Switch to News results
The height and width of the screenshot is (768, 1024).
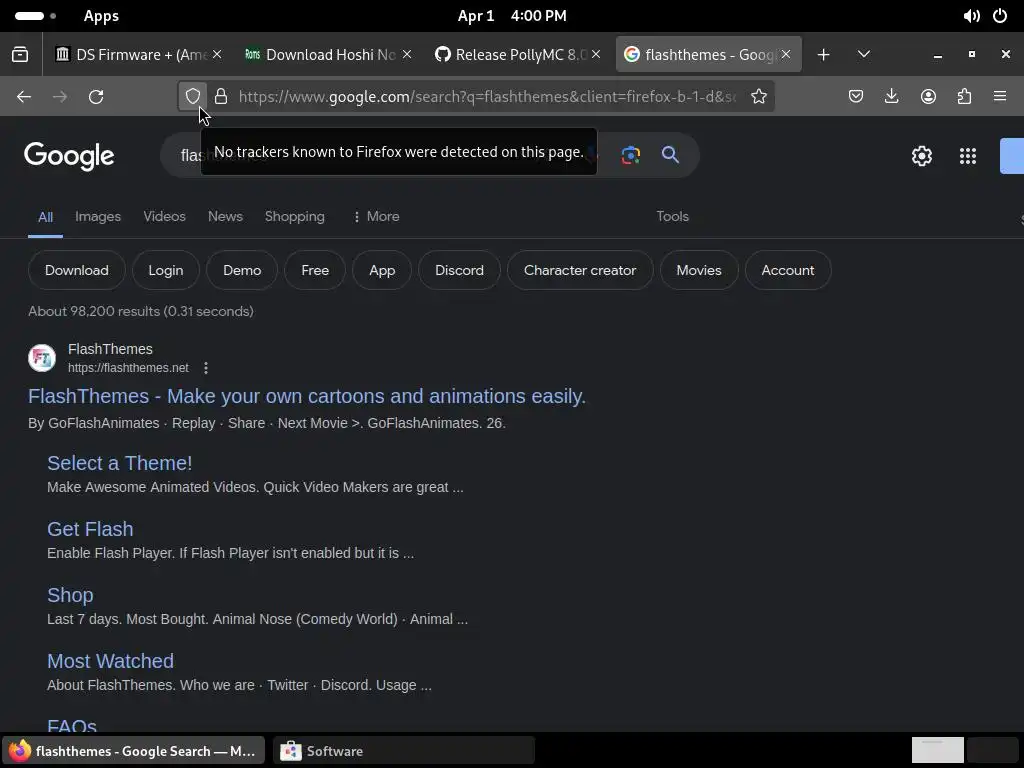225,216
